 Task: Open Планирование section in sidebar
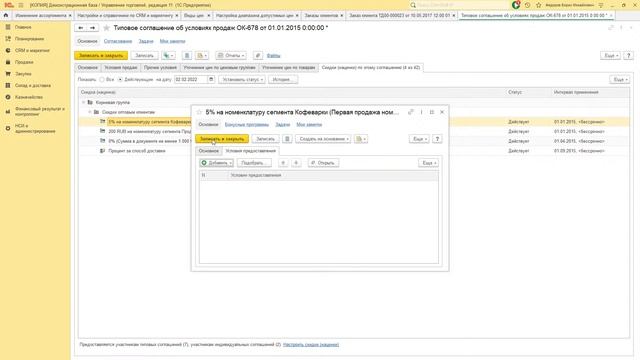pos(29,39)
